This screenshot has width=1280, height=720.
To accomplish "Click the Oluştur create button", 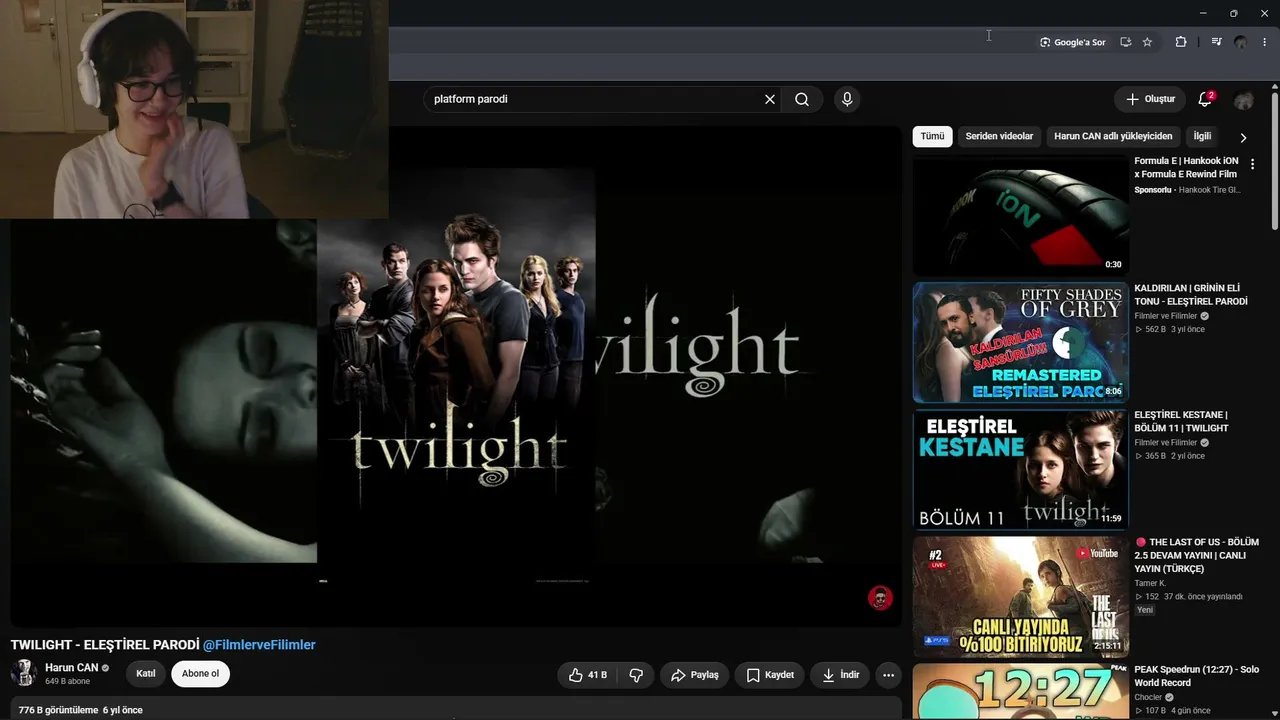I will coord(1150,99).
